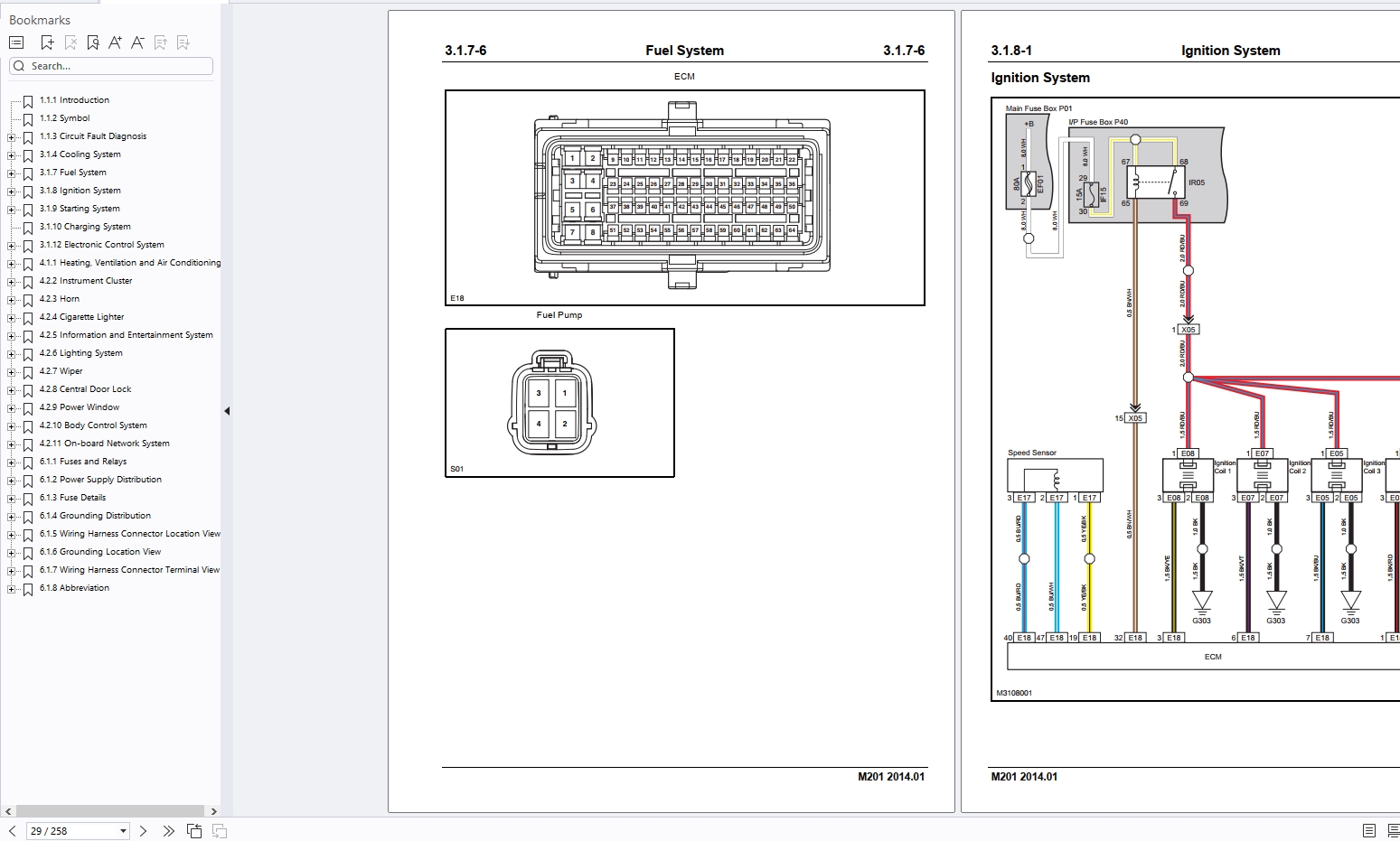Image resolution: width=1400 pixels, height=841 pixels.
Task: Expand the 6.1.4 Grounding Distribution bookmark
Action: [11, 517]
